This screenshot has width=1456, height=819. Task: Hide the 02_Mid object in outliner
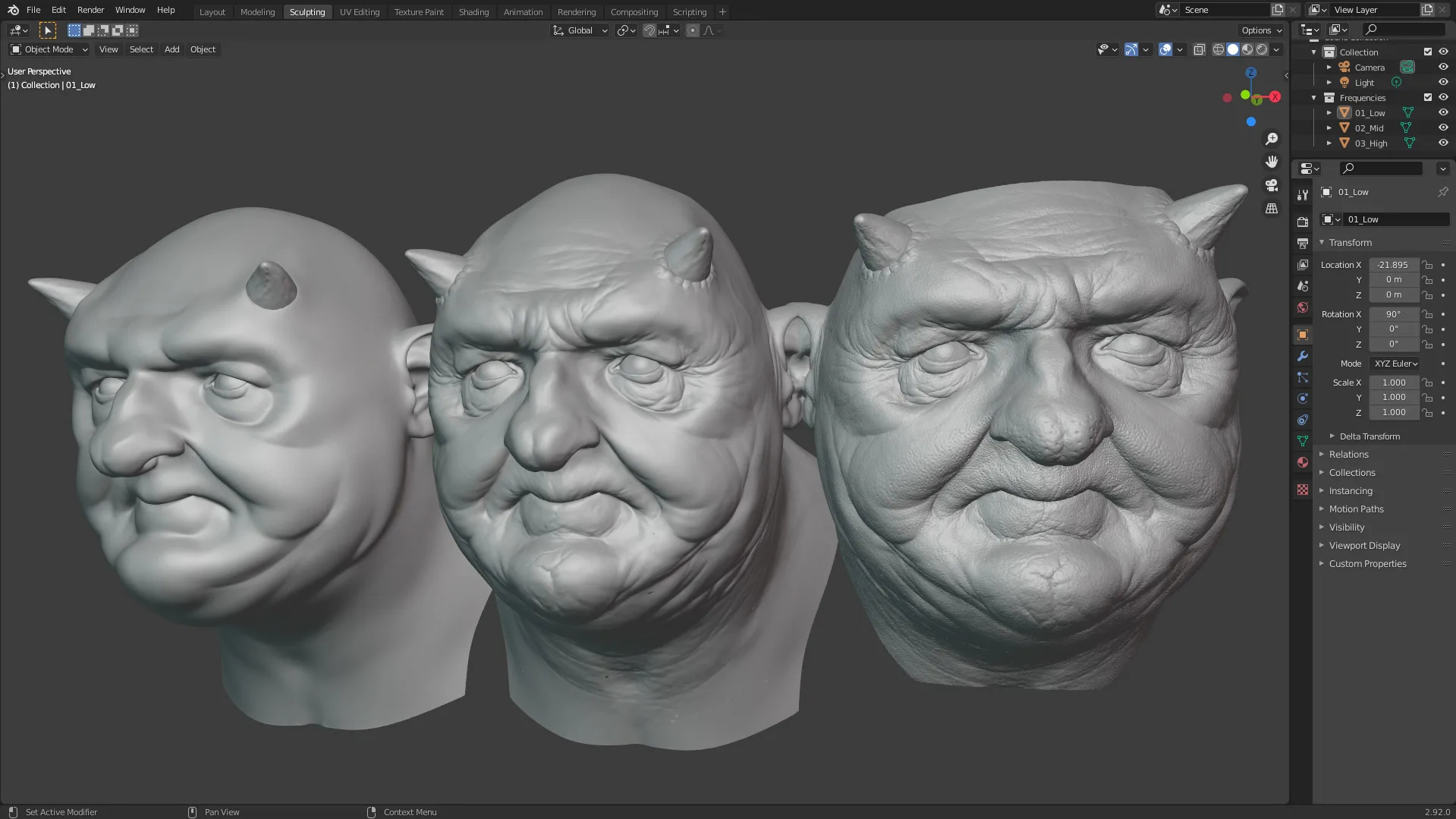[1443, 128]
